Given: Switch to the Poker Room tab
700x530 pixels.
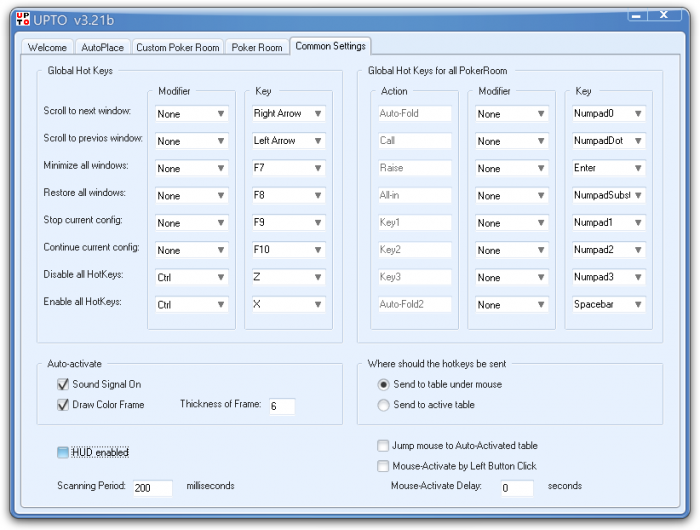Looking at the screenshot, I should (257, 47).
